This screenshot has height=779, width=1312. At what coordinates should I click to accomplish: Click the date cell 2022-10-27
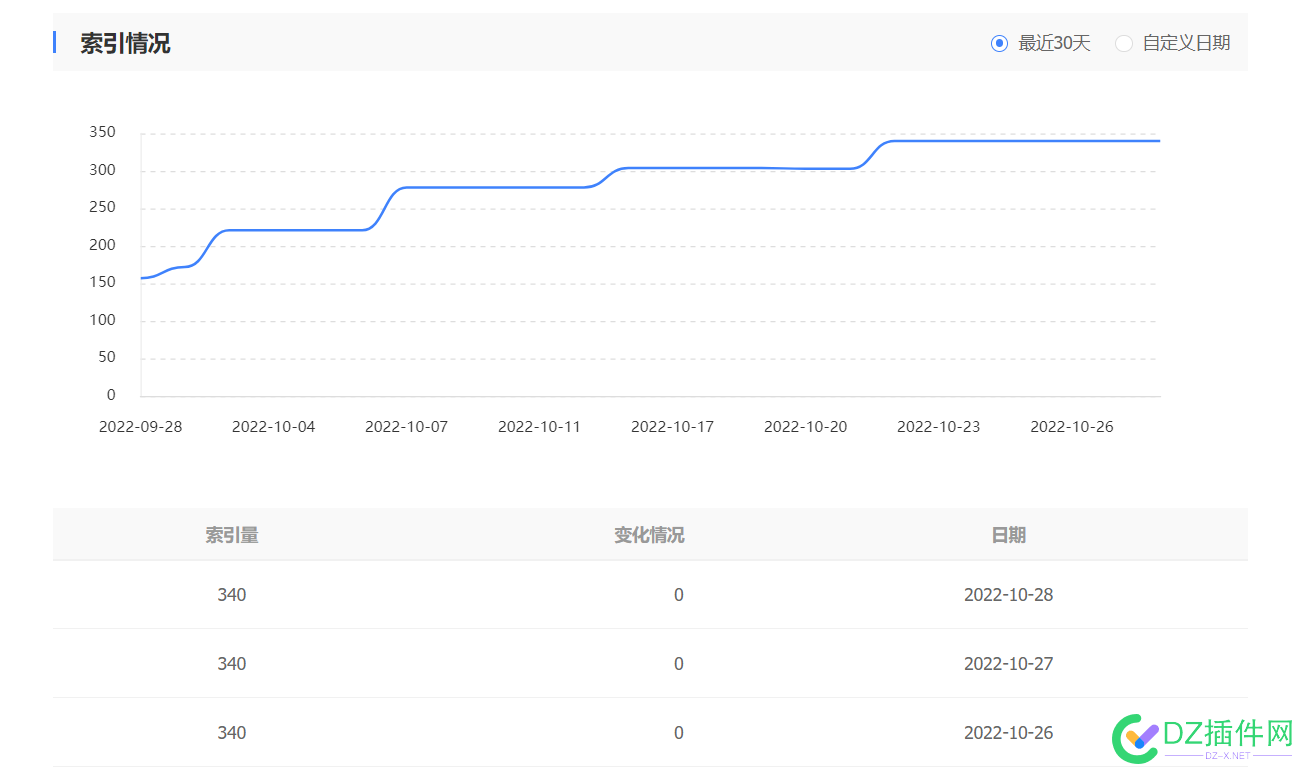tap(1008, 664)
